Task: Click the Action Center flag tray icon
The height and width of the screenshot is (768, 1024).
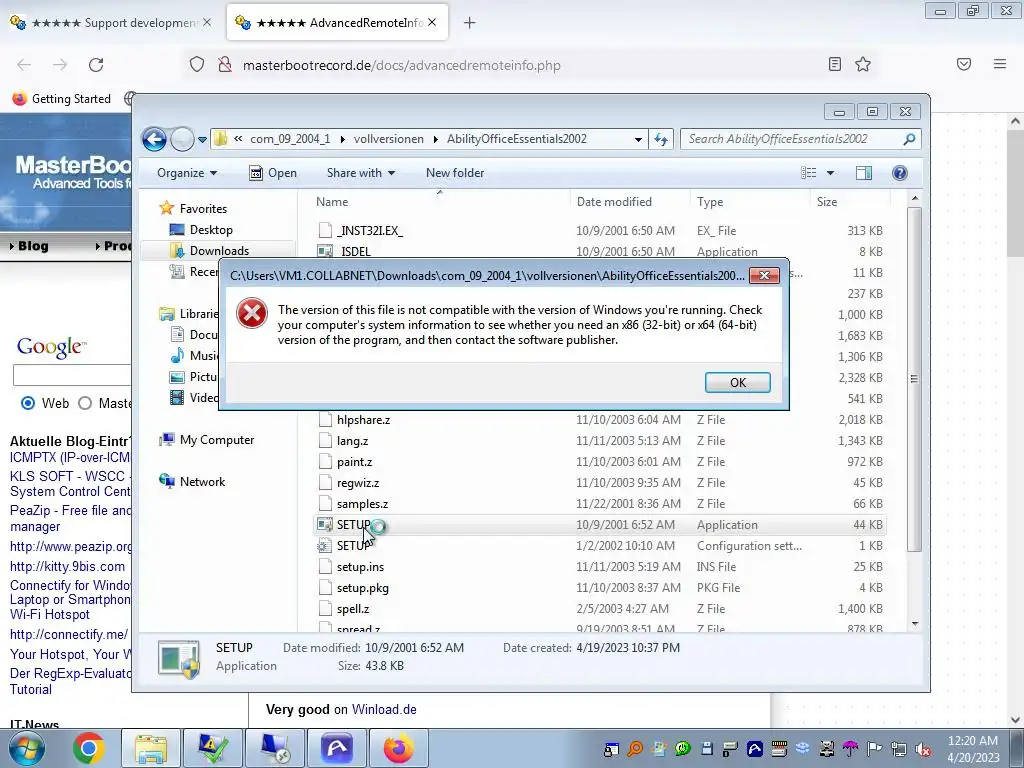Action: point(874,748)
